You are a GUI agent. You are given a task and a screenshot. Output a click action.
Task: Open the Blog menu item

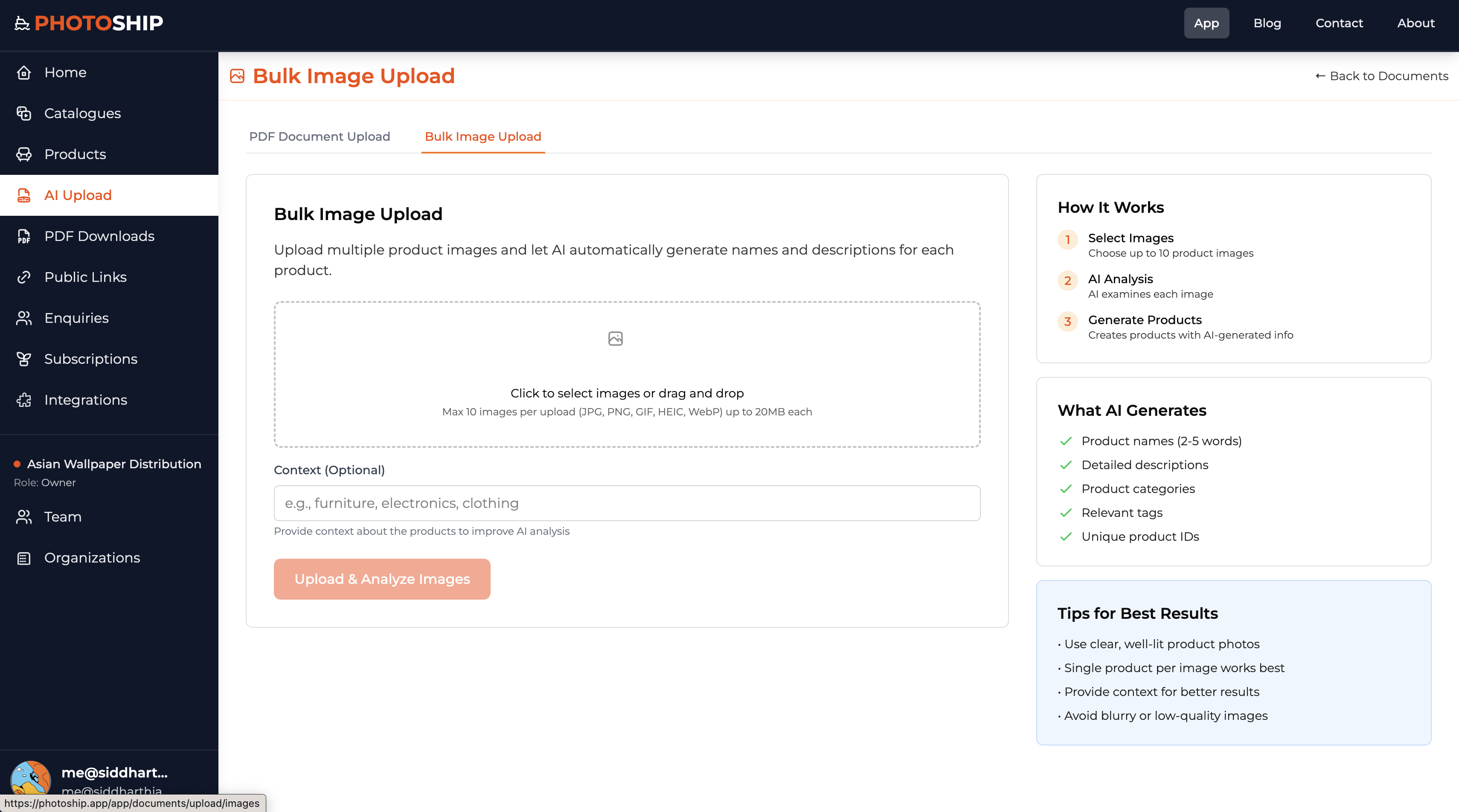point(1267,23)
